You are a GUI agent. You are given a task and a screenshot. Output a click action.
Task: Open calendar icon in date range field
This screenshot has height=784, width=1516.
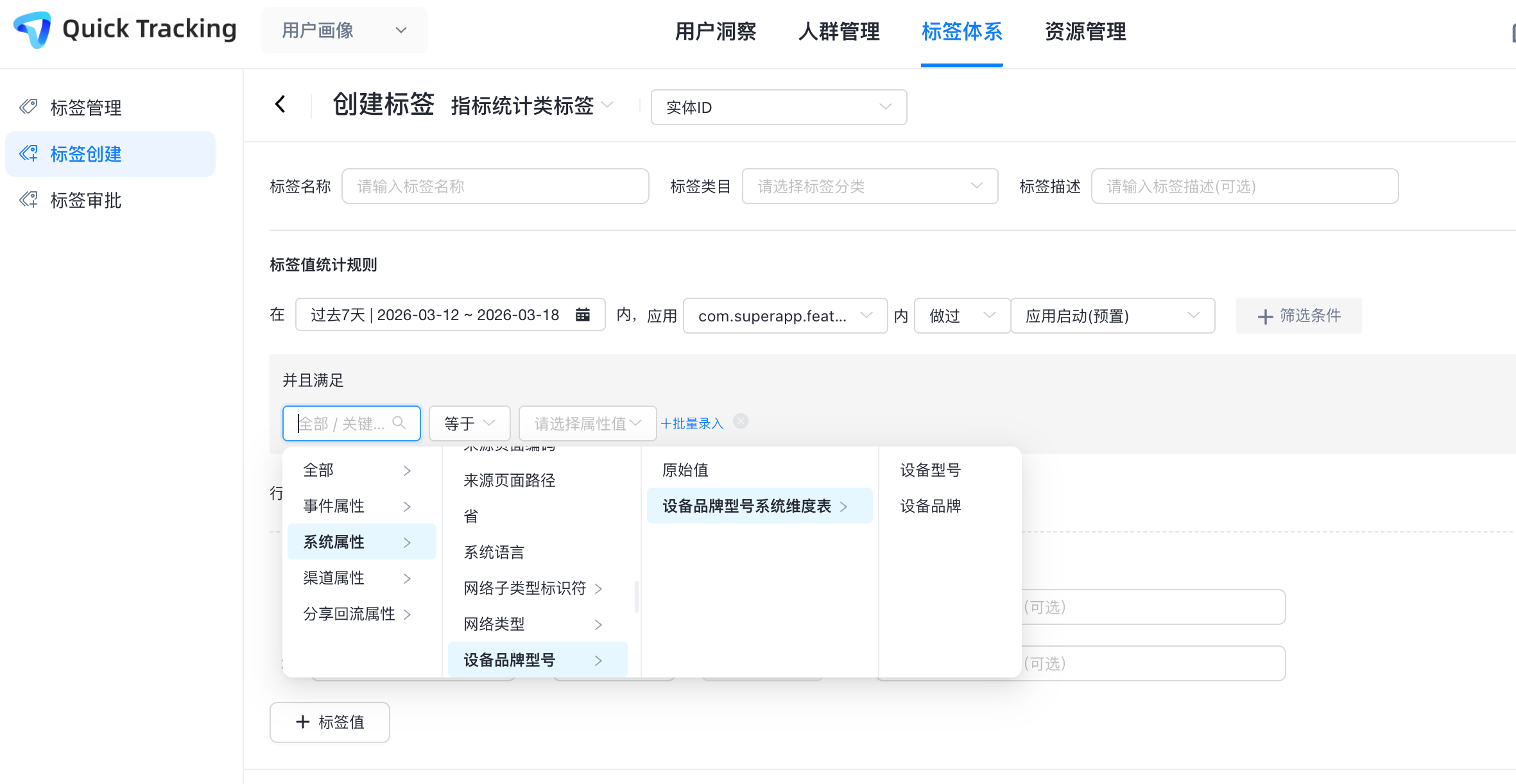(x=582, y=315)
